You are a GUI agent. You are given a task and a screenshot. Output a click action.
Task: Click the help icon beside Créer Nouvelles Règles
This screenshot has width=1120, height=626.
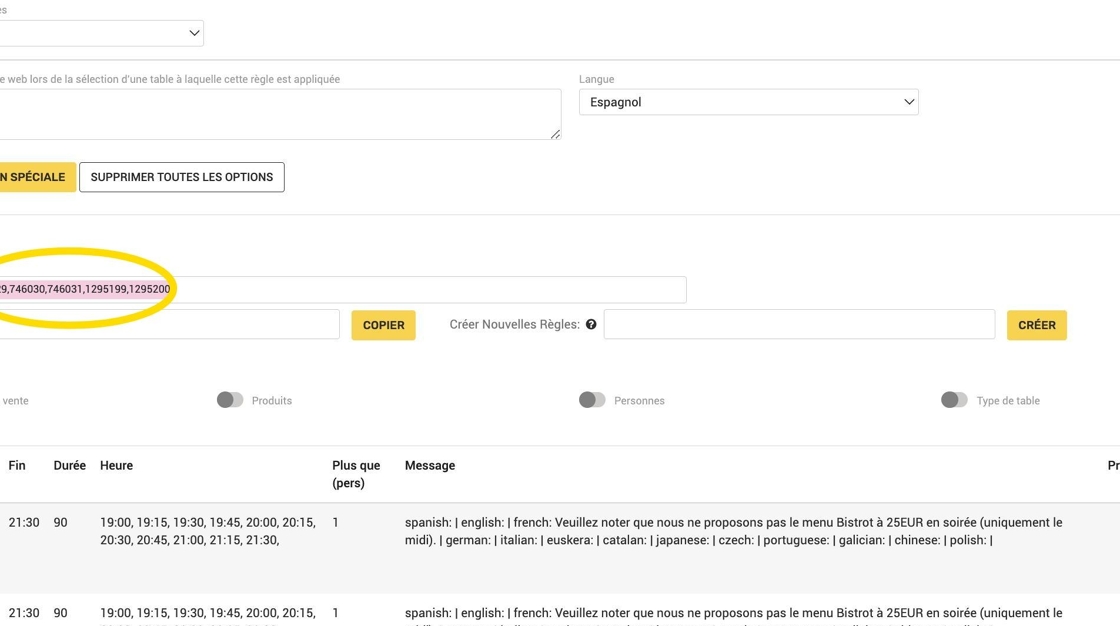[591, 325]
